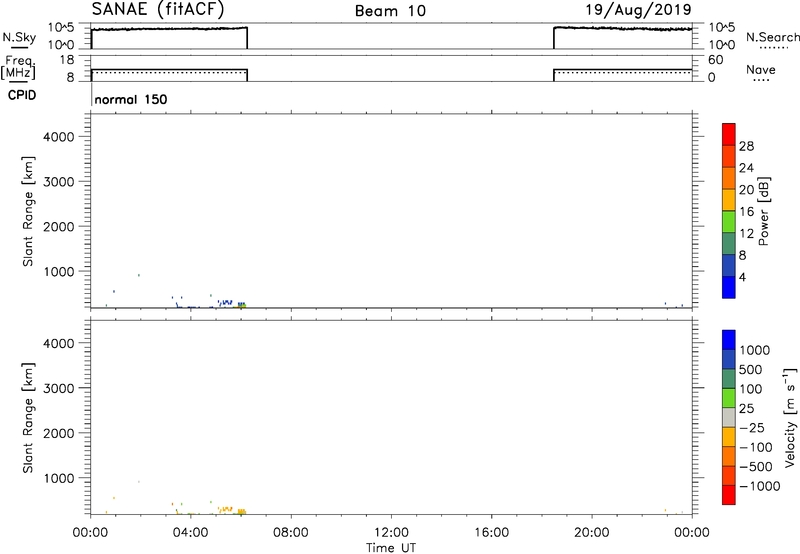Viewport: 800px width, 554px height.
Task: Click the 'Time UT' axis label
Action: tap(391, 548)
